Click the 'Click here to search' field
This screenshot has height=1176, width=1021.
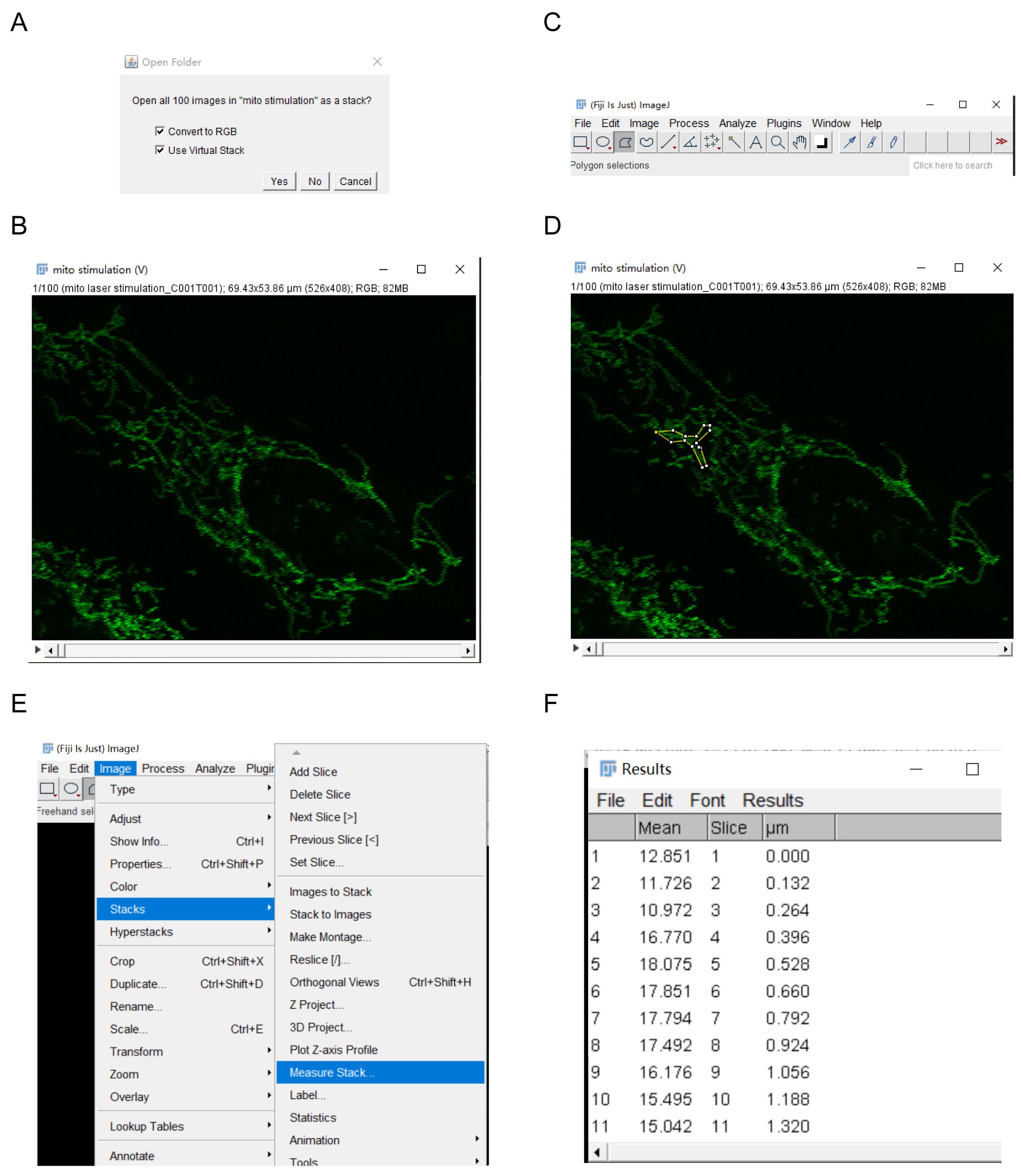coord(961,165)
